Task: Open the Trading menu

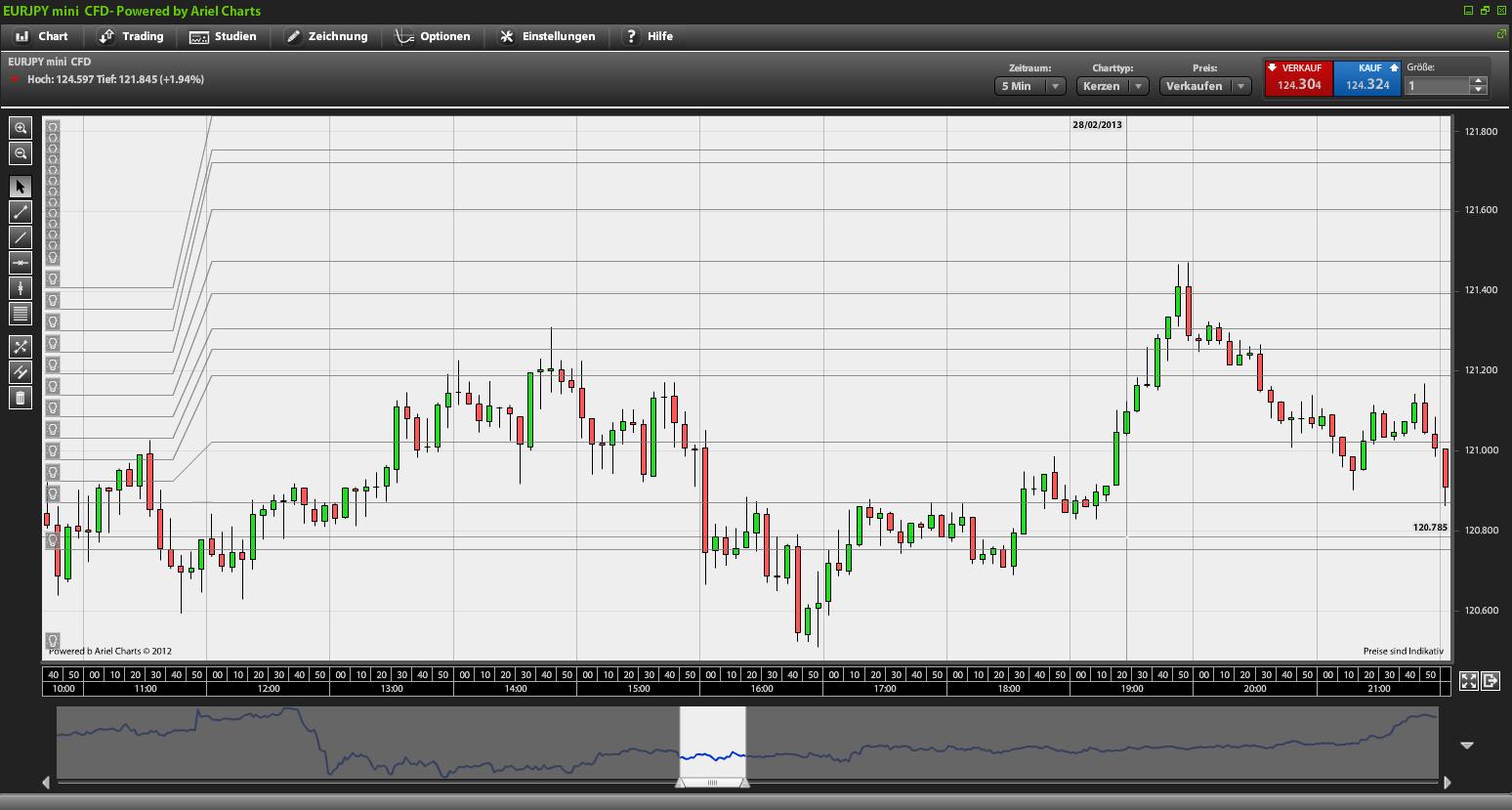Action: click(x=132, y=36)
